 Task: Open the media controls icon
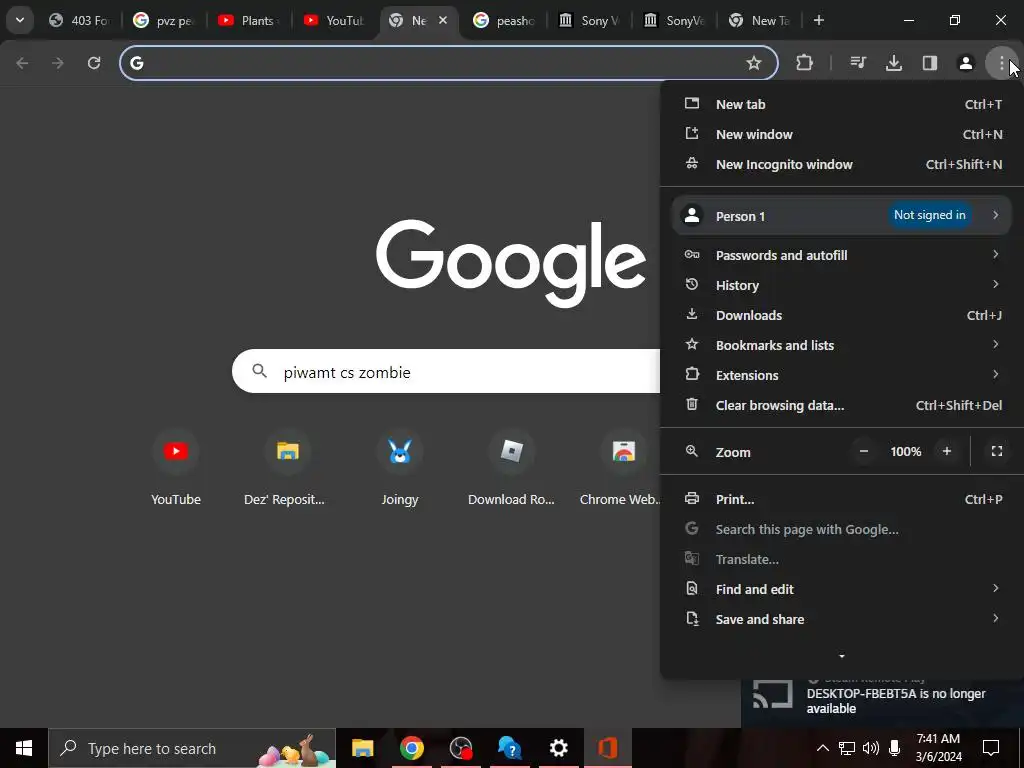coord(858,63)
